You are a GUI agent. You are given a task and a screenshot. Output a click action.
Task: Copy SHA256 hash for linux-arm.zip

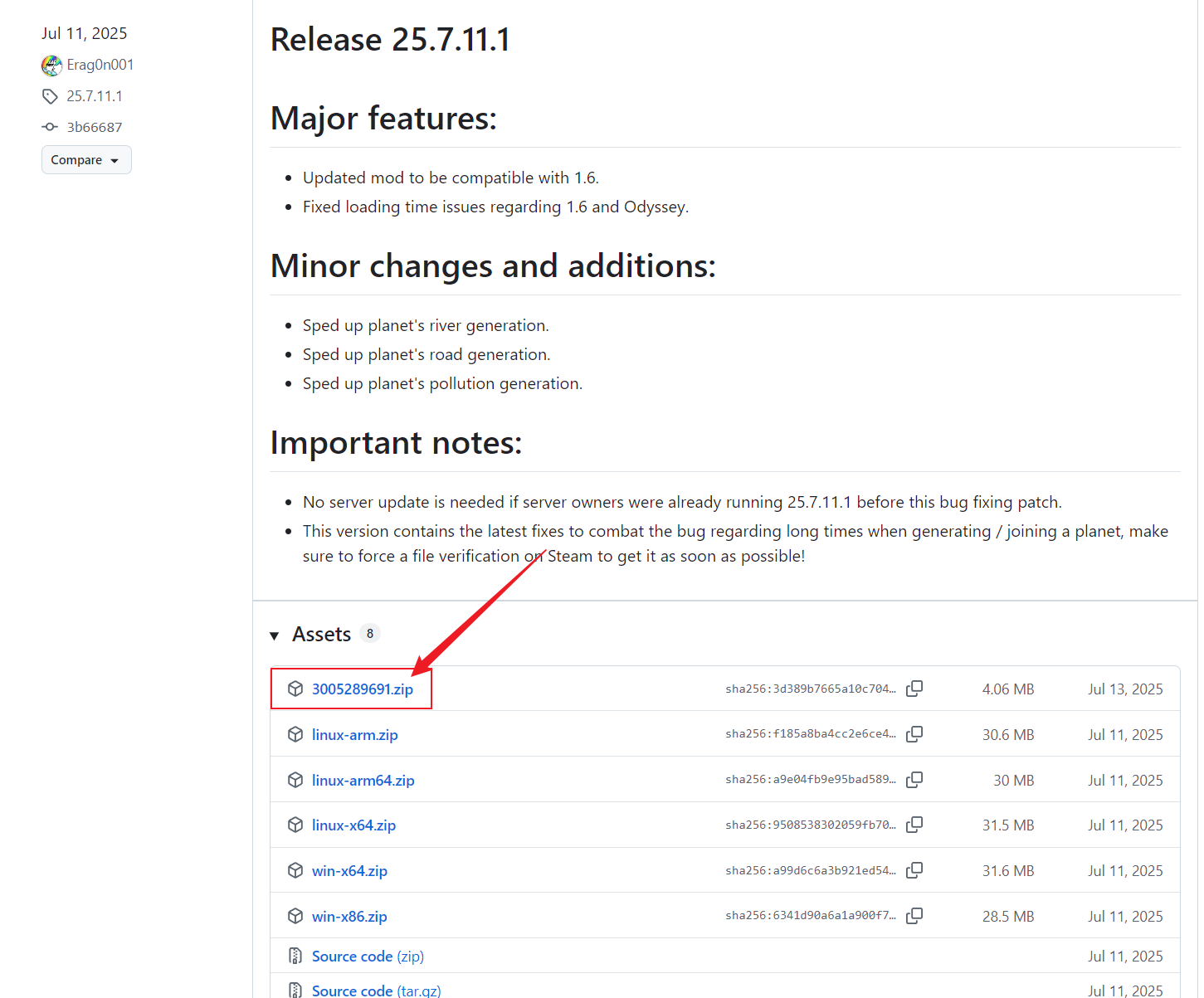pos(914,734)
